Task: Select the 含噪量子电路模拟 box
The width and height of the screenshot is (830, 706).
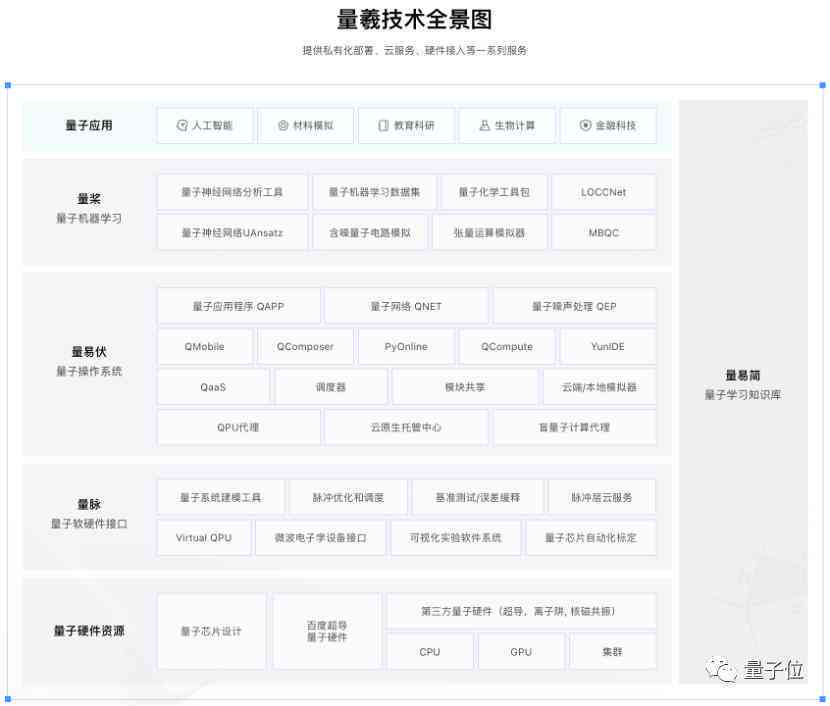Action: [x=369, y=232]
